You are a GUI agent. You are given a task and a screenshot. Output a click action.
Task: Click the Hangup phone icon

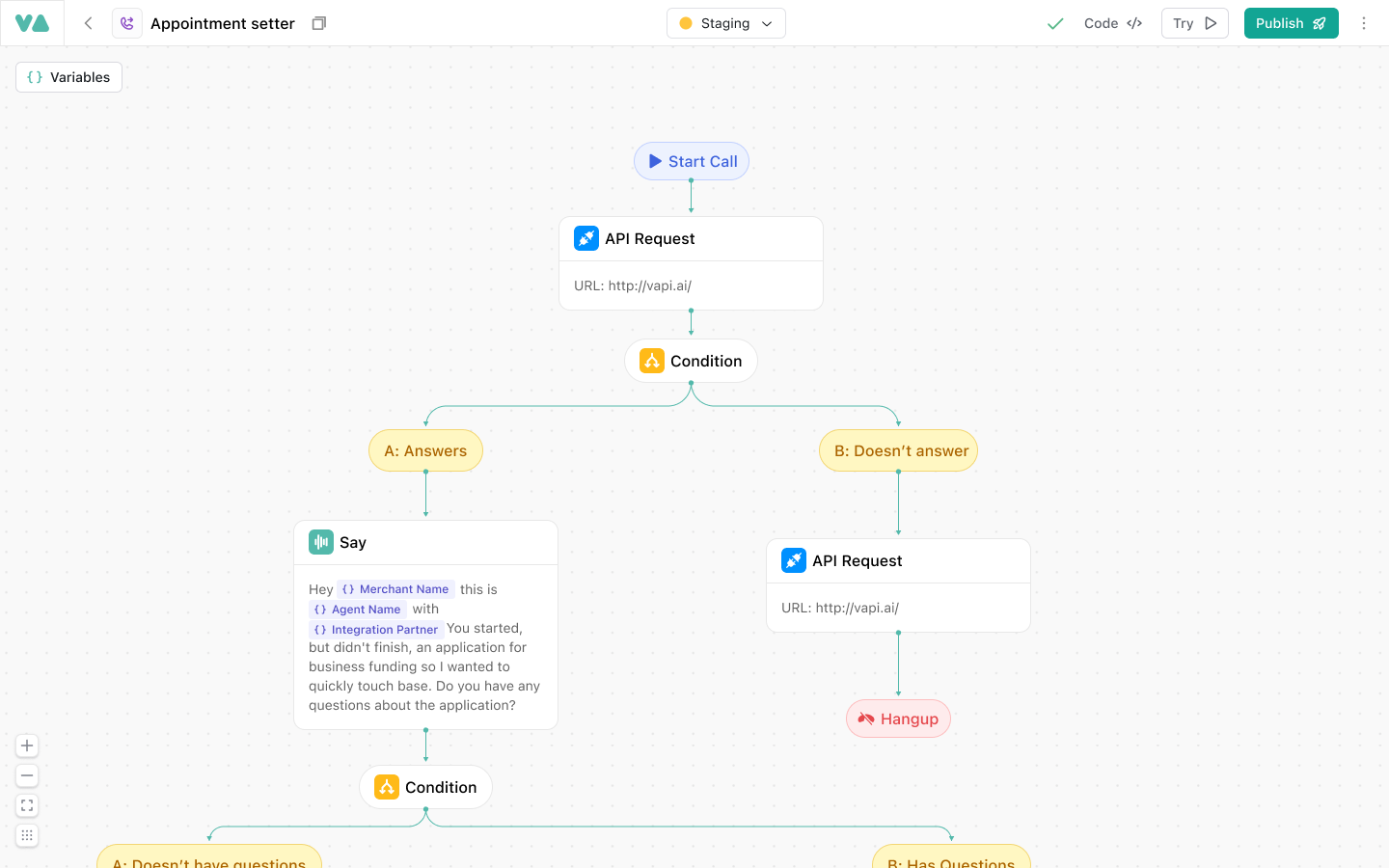click(x=865, y=719)
